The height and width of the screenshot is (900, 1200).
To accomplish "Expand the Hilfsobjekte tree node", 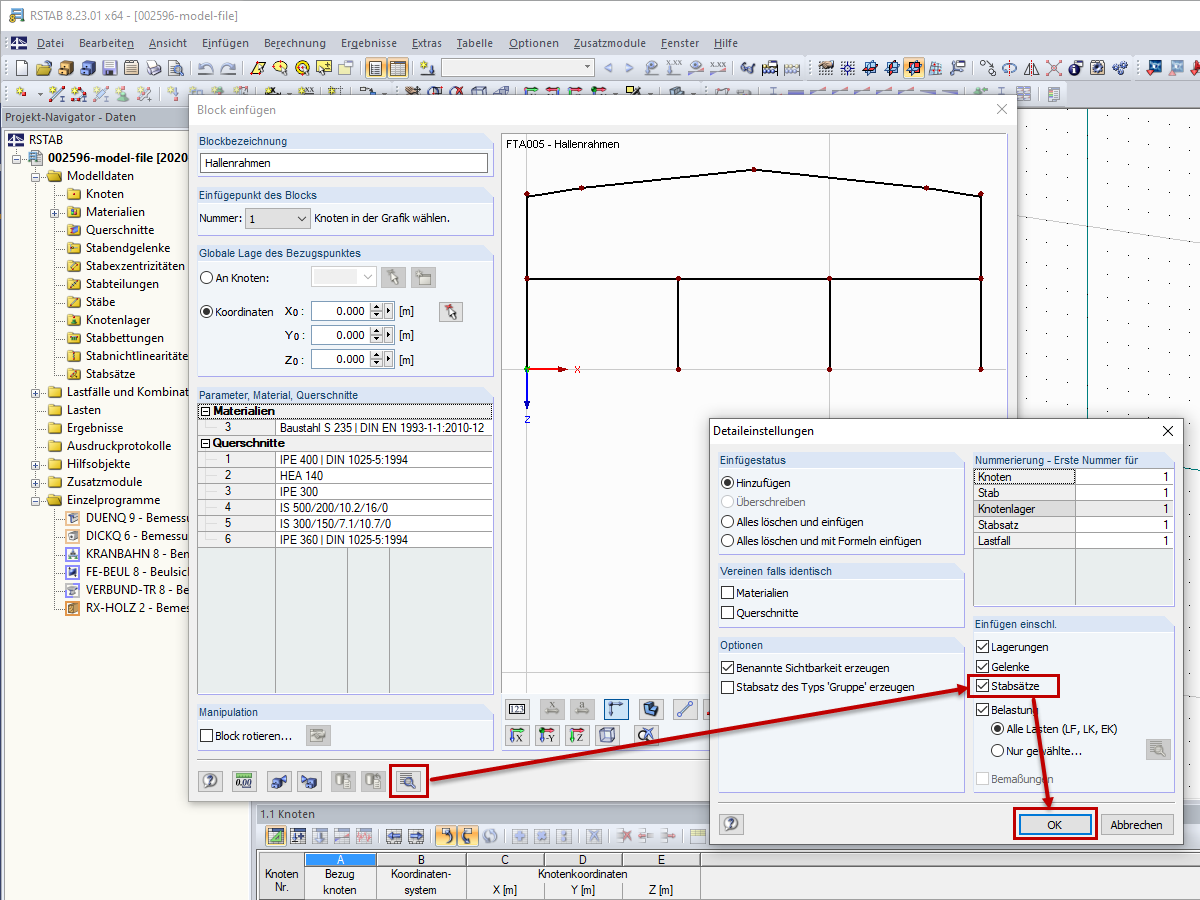I will 36,464.
